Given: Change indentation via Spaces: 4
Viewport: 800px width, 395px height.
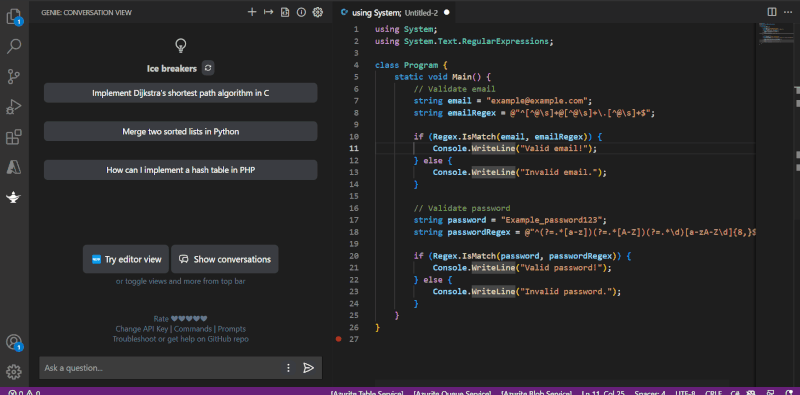Looking at the screenshot, I should click(650, 393).
